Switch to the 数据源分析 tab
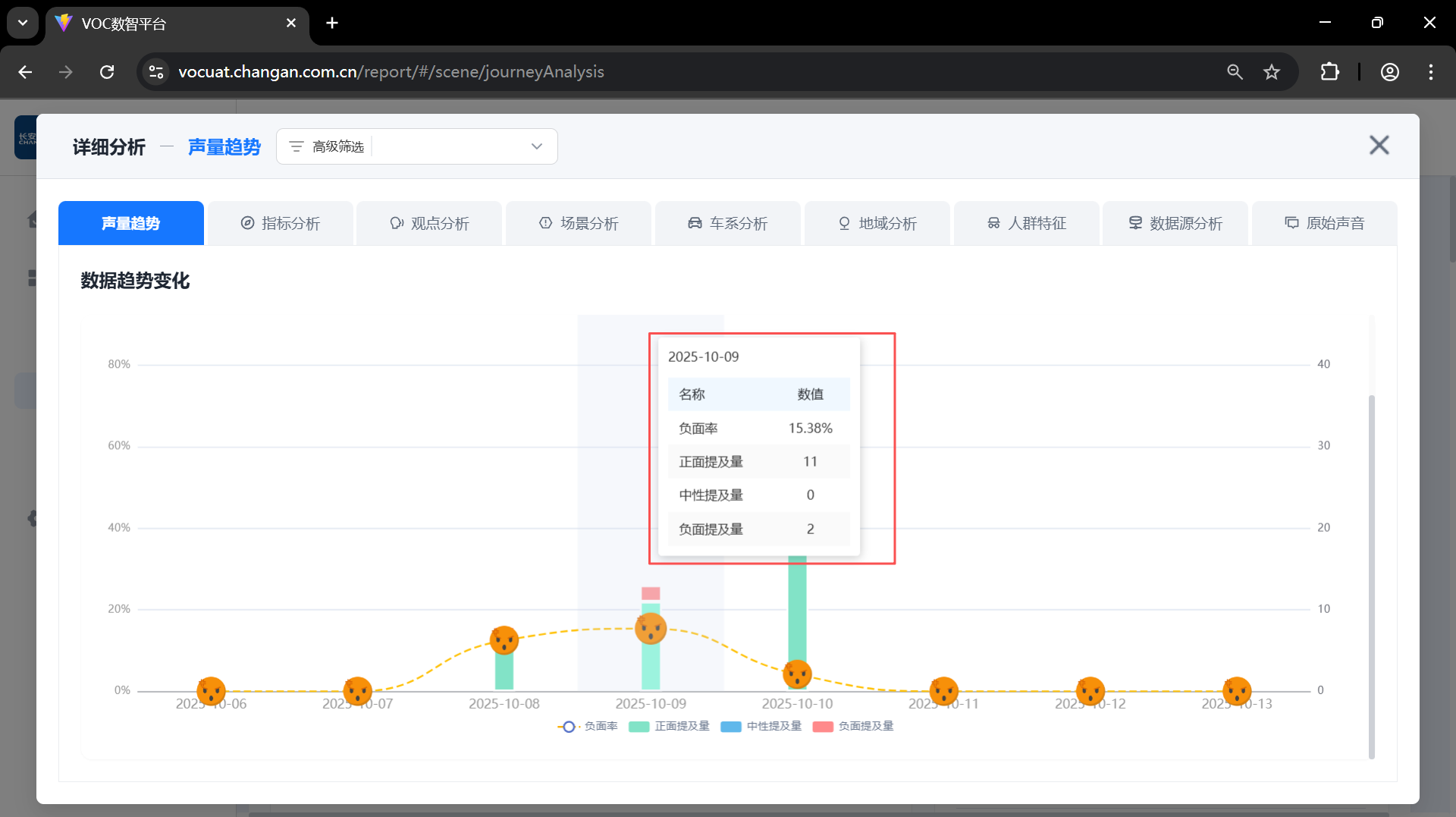Screen dimensions: 1456x817 (x=1175, y=223)
